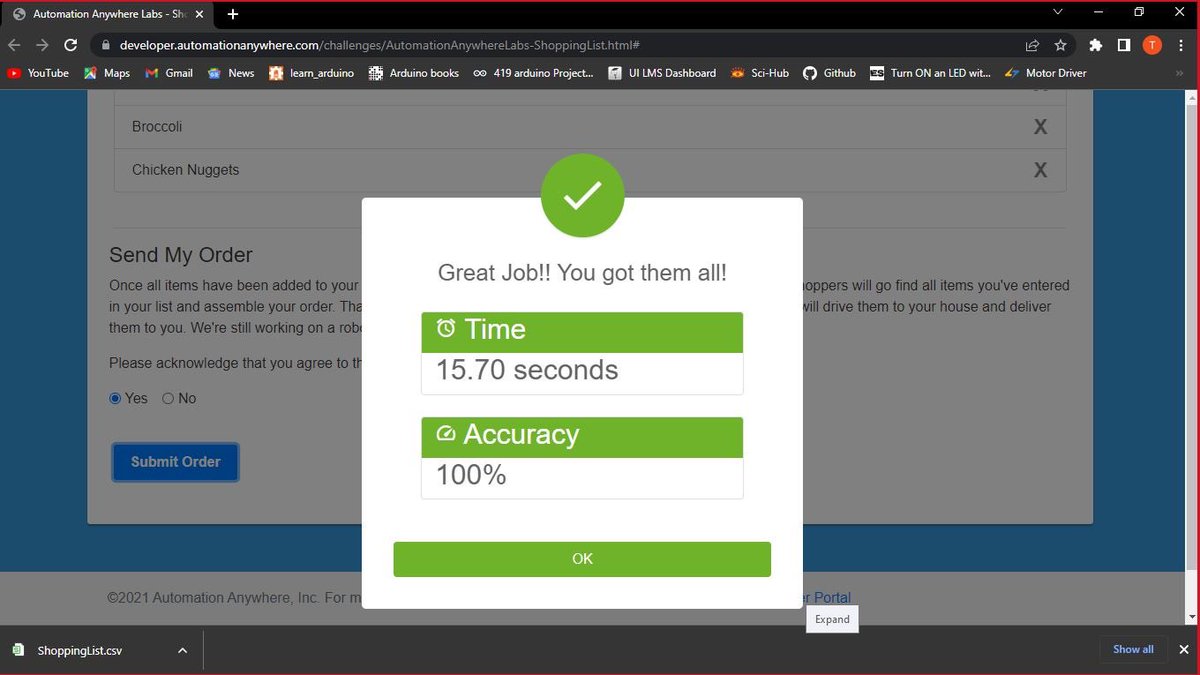Open the Maps bookmark
Image resolution: width=1200 pixels, height=675 pixels.
point(107,73)
